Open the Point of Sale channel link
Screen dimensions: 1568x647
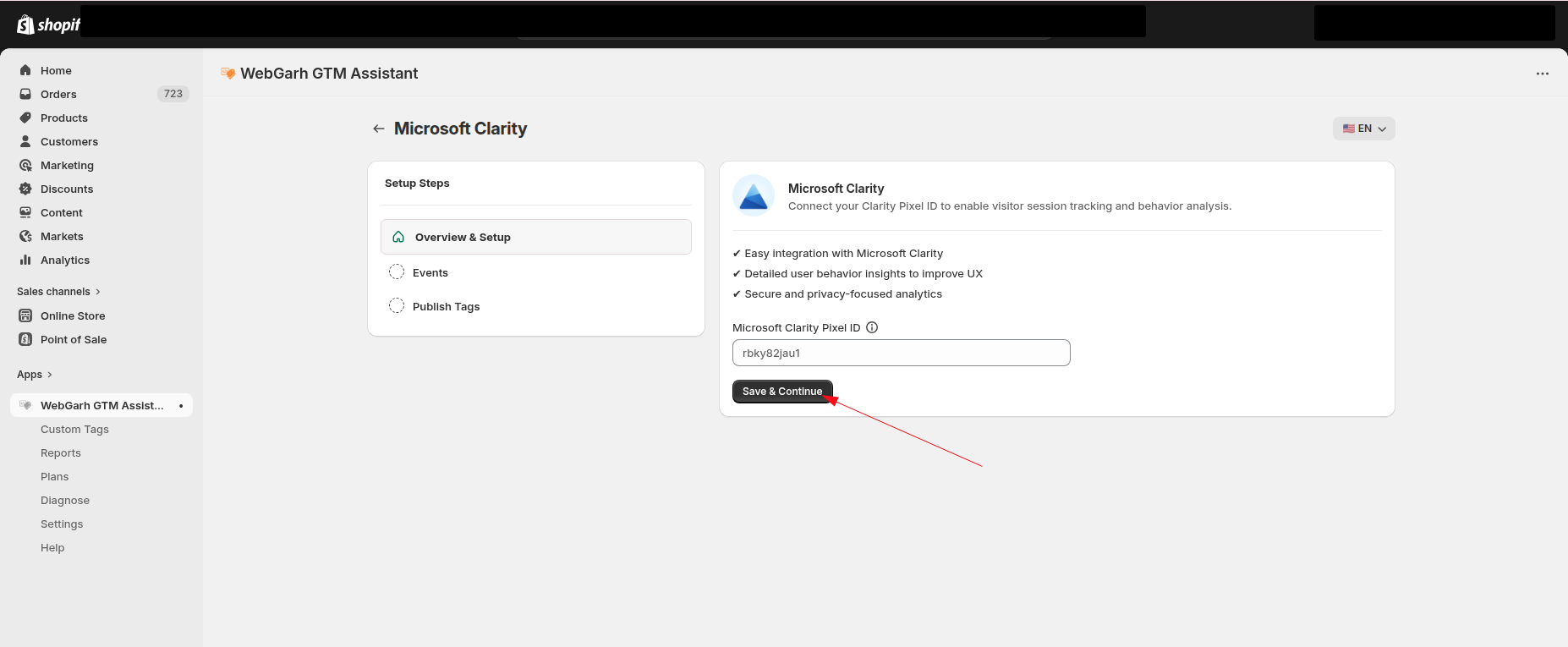(x=74, y=339)
